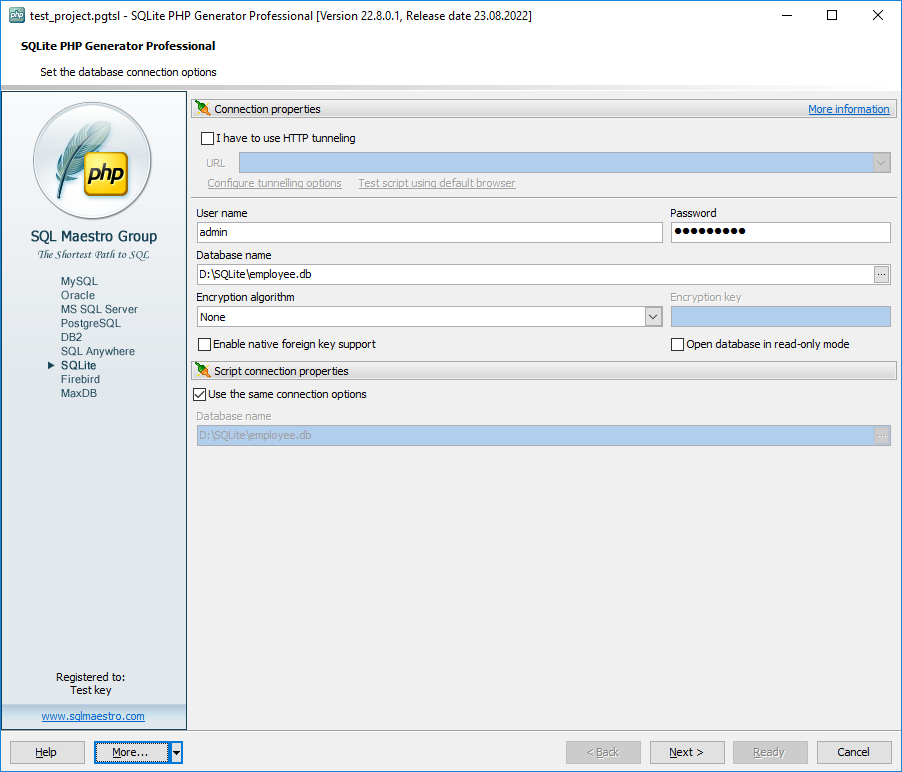Enable native foreign key support

point(205,344)
